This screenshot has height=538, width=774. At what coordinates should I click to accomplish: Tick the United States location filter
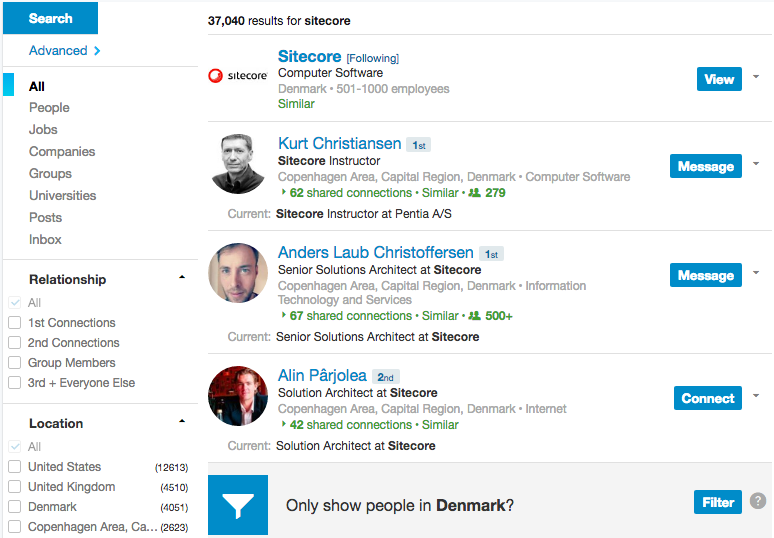click(14, 467)
